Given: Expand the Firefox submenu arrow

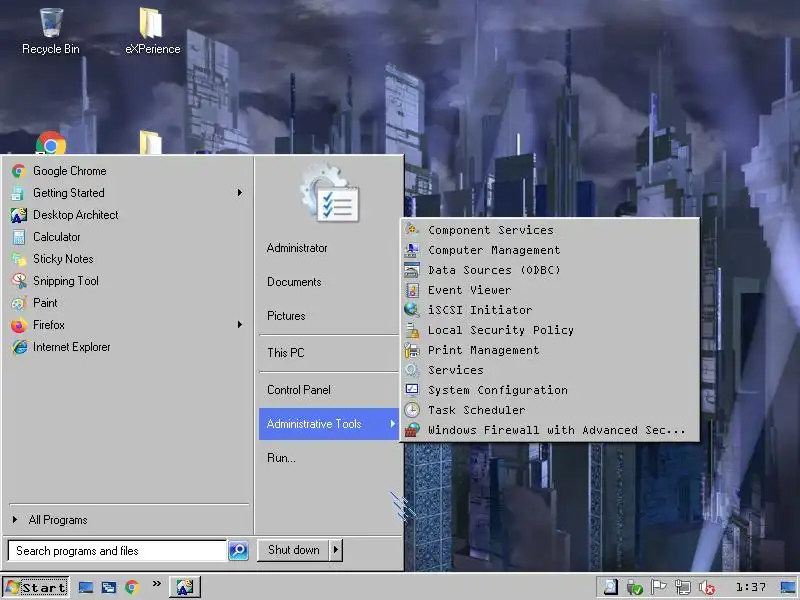Looking at the screenshot, I should (239, 324).
